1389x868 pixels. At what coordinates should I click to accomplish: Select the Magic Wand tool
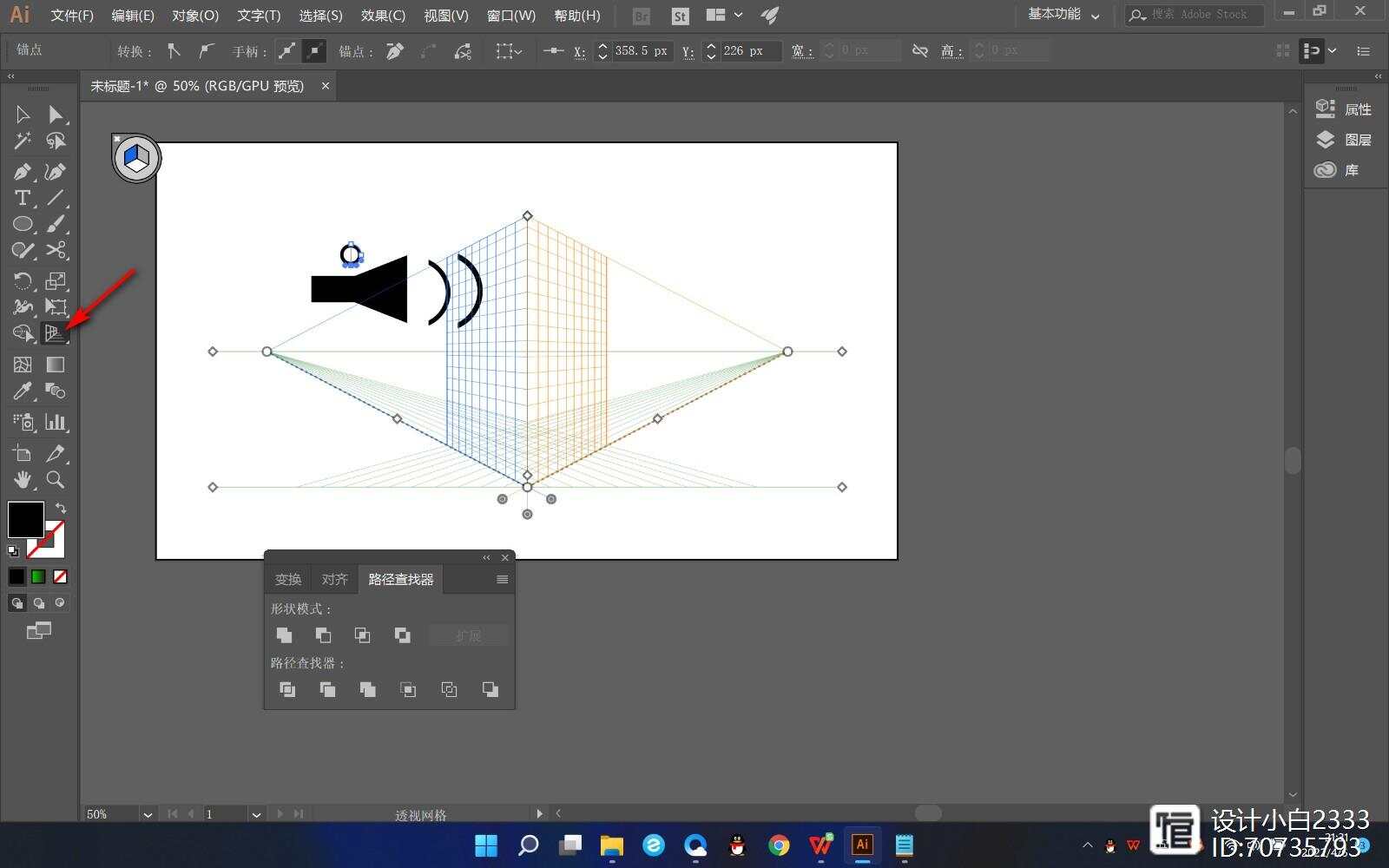point(23,141)
